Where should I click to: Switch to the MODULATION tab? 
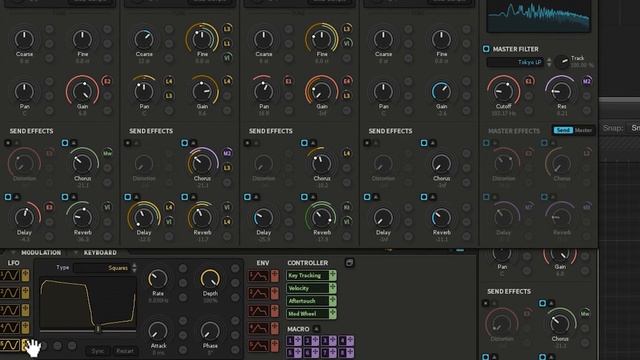[x=41, y=253]
